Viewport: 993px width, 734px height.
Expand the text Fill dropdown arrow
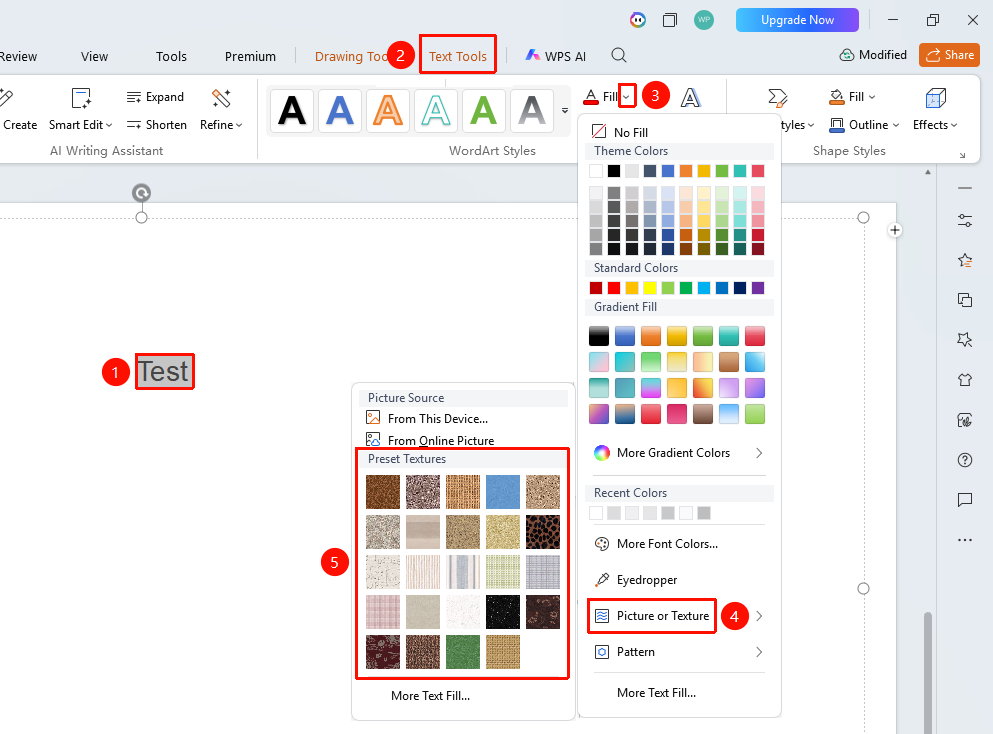(x=626, y=97)
